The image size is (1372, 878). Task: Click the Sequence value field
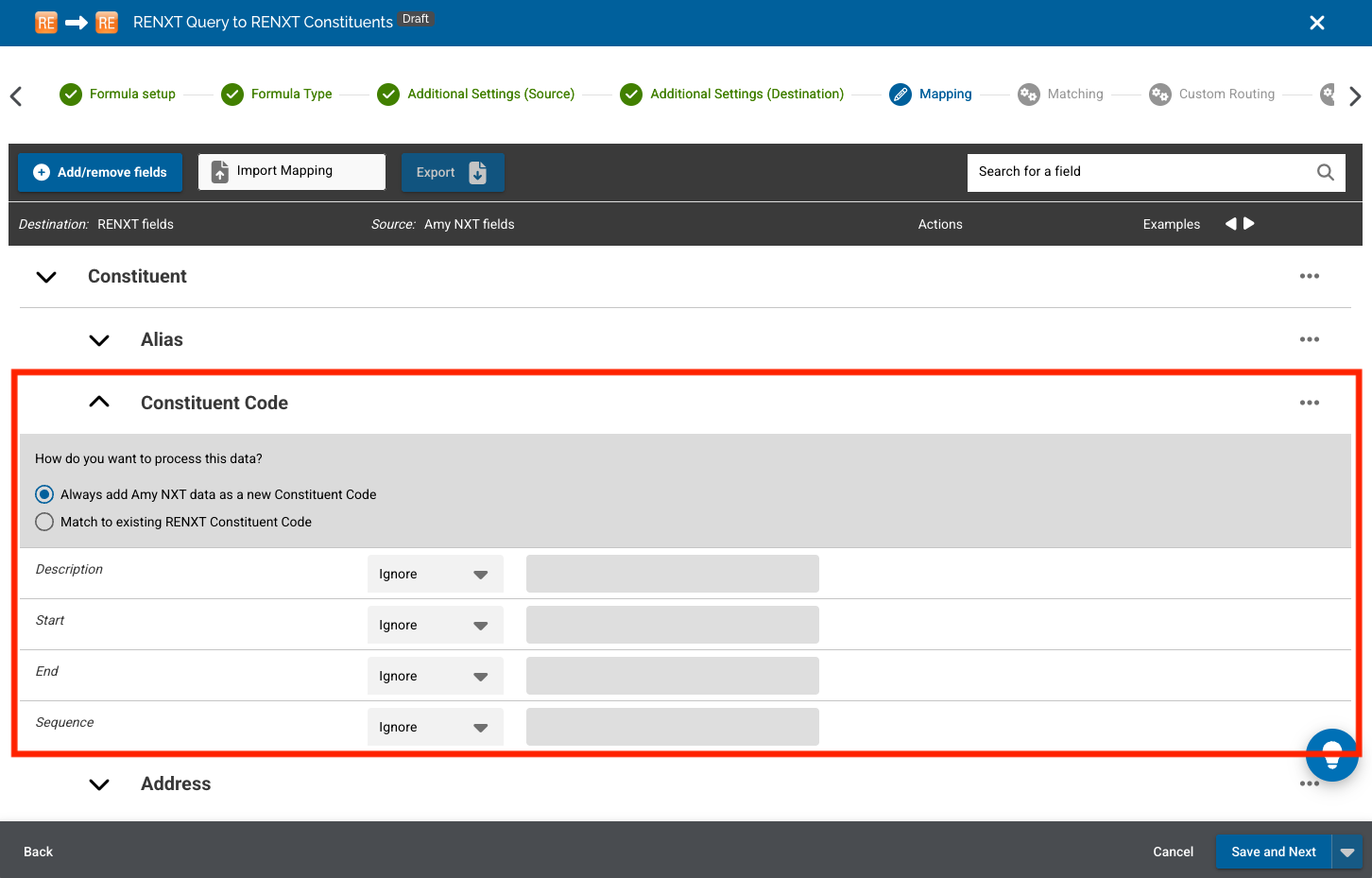point(673,727)
